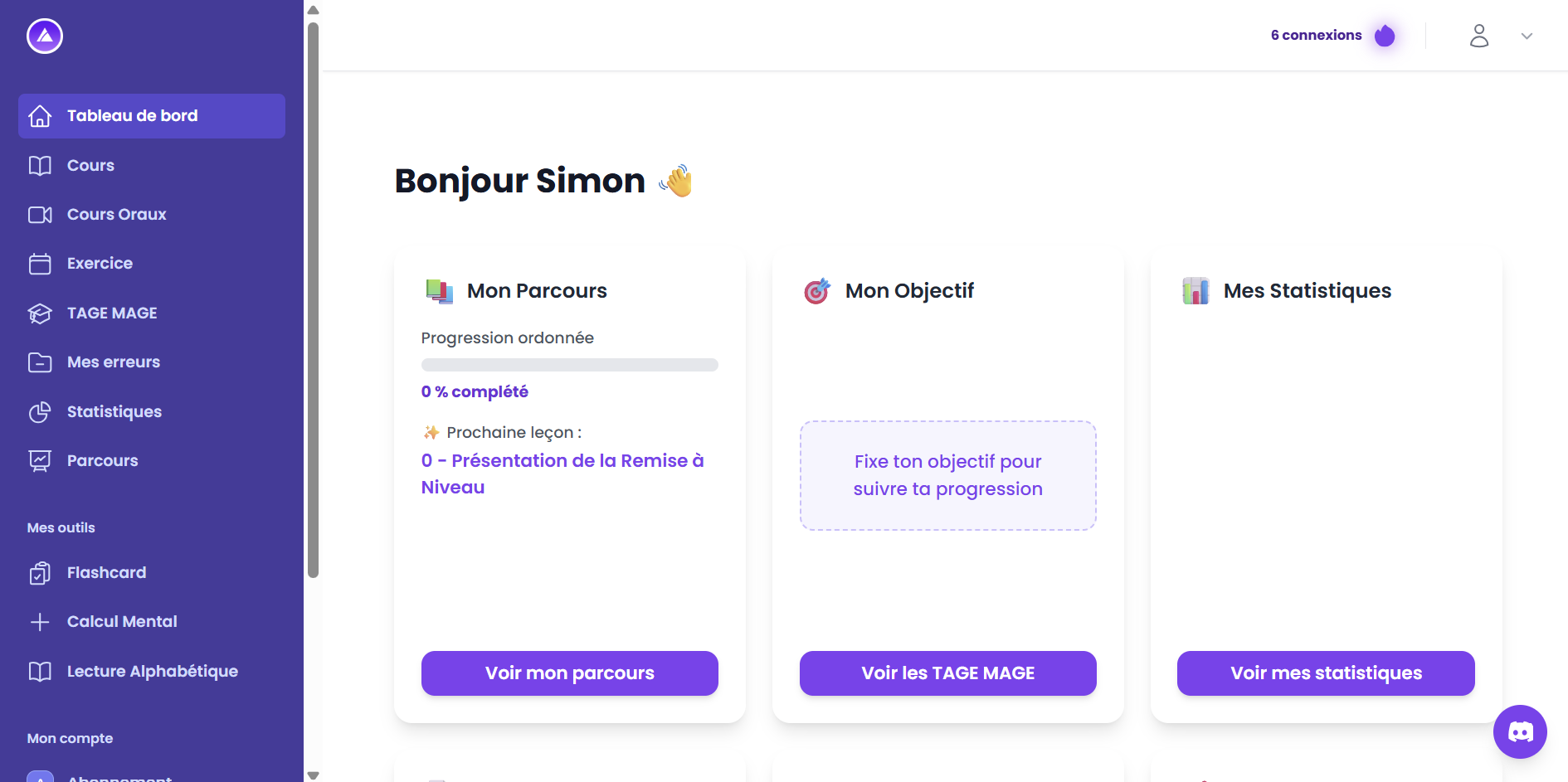Select Parcours in the sidebar
Image resolution: width=1568 pixels, height=782 pixels.
(103, 461)
